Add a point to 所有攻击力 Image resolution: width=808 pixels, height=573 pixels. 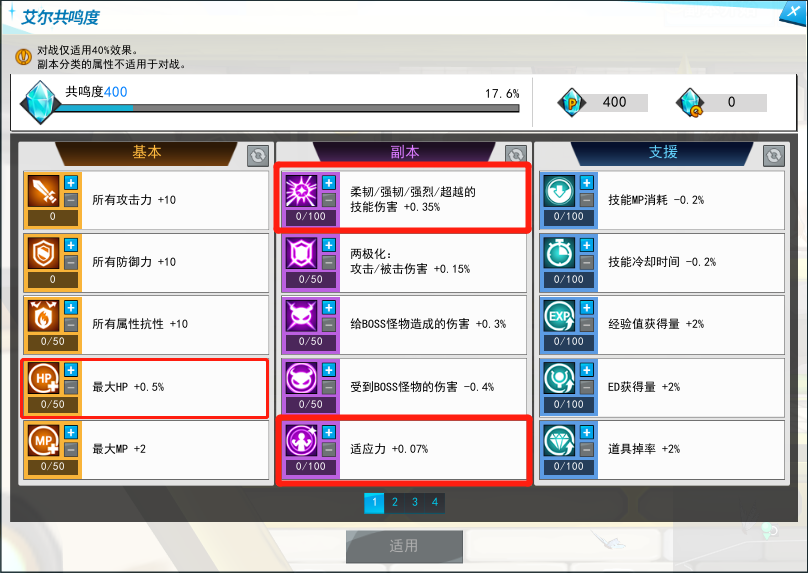click(71, 182)
